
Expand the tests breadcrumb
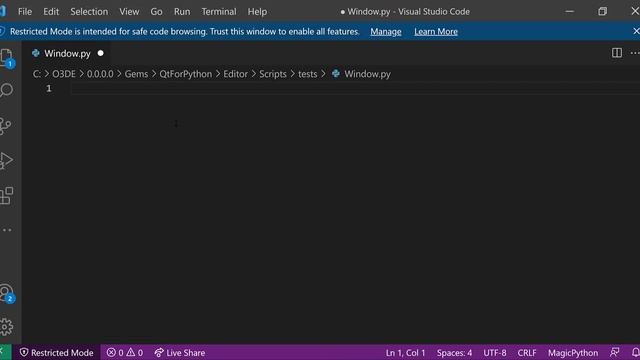[x=307, y=74]
